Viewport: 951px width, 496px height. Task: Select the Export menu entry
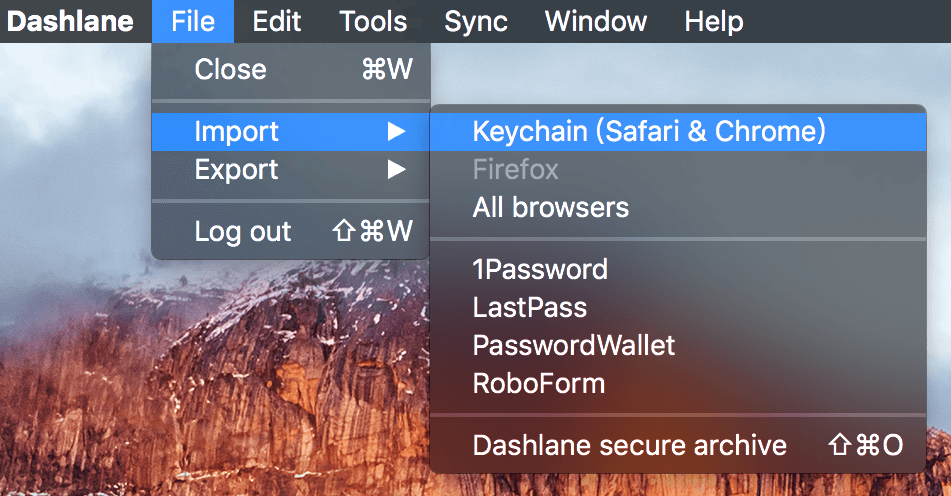pyautogui.click(x=291, y=169)
